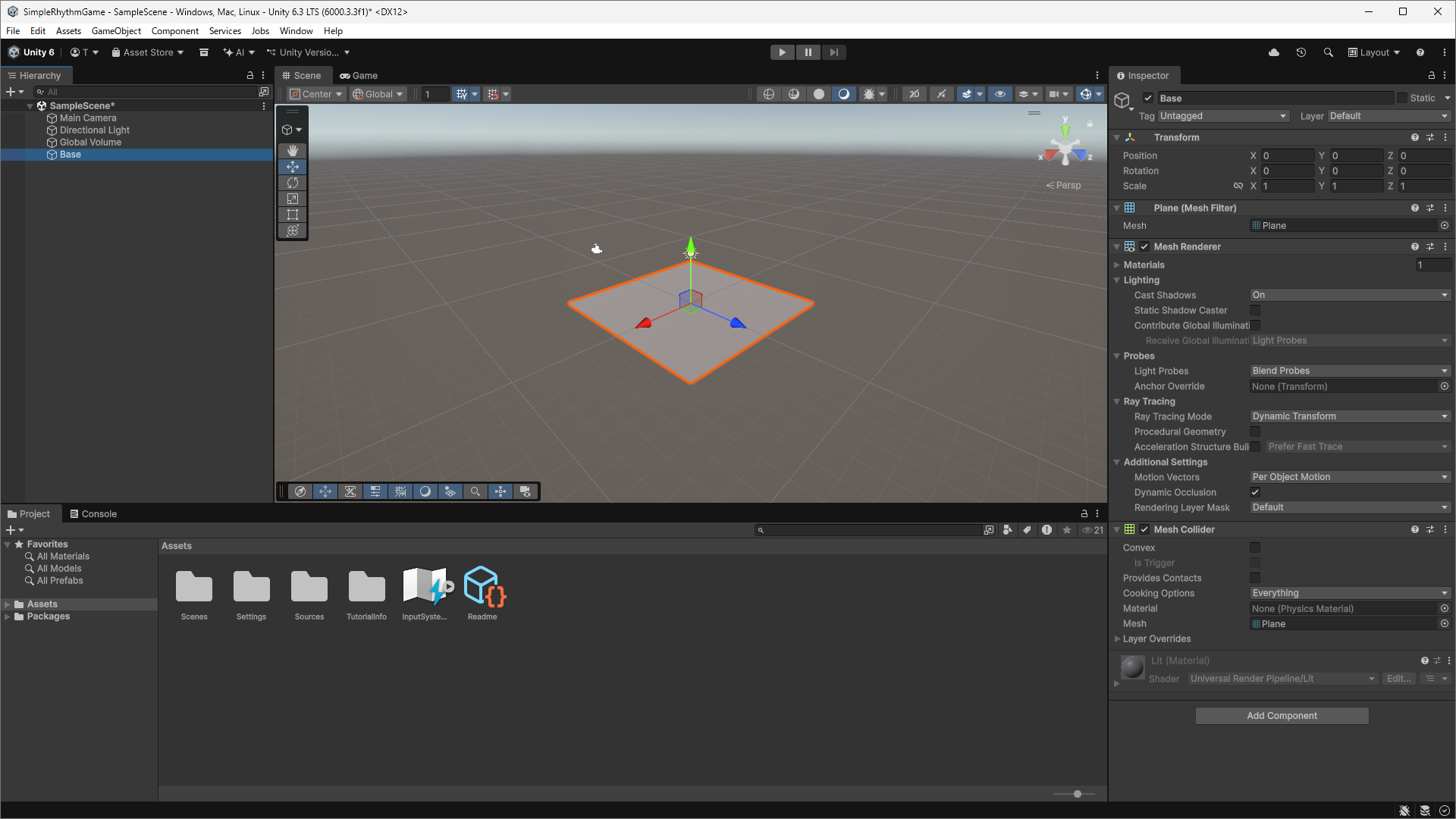
Task: Open the undo history icon
Action: coord(1301,52)
